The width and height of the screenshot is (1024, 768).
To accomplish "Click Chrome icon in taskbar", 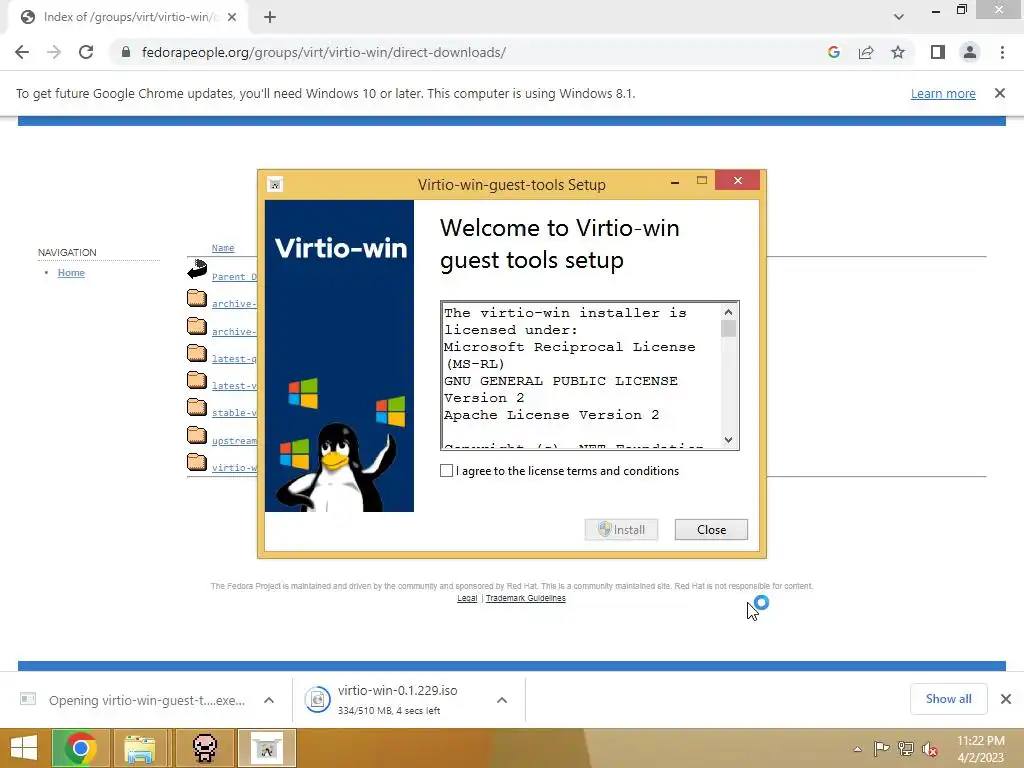I will click(81, 748).
